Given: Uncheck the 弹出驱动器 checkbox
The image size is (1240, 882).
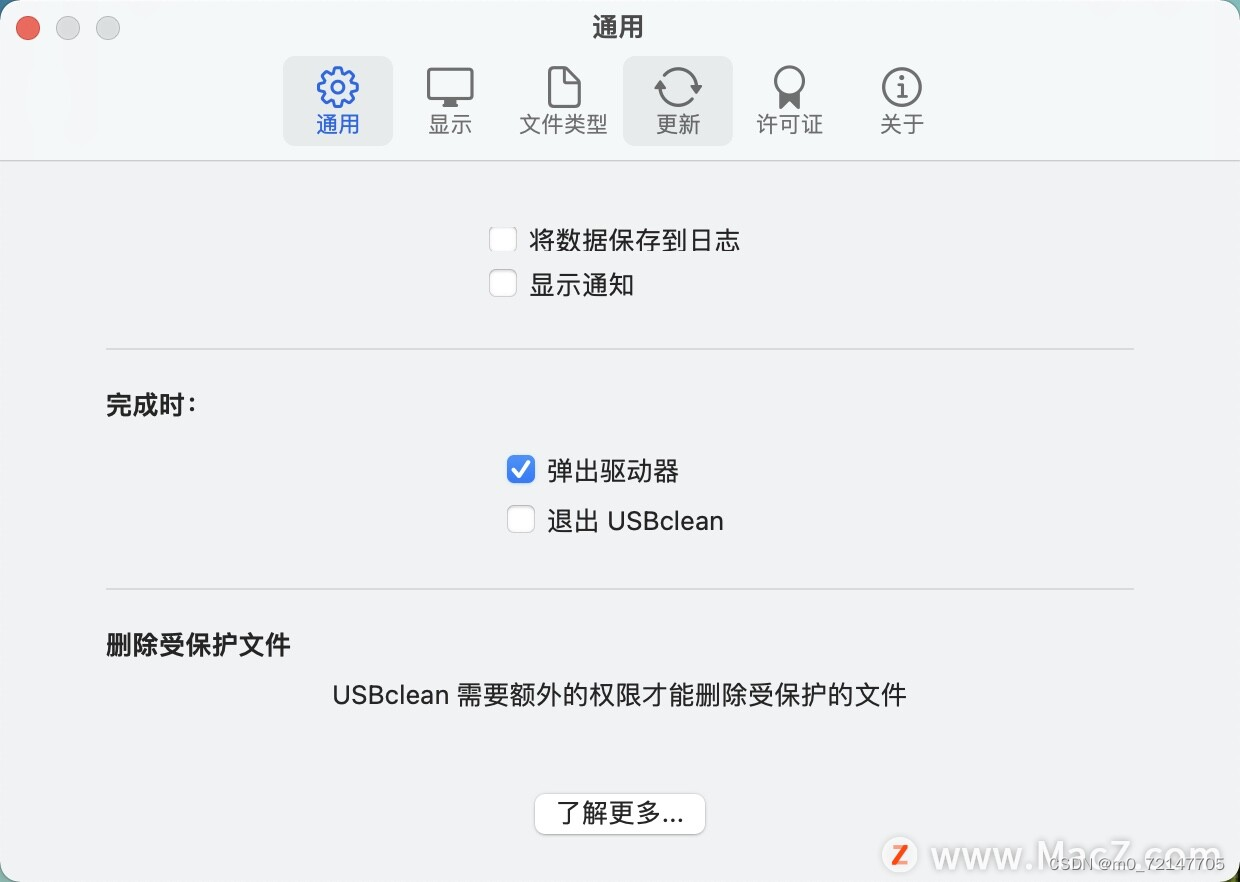Looking at the screenshot, I should point(521,469).
